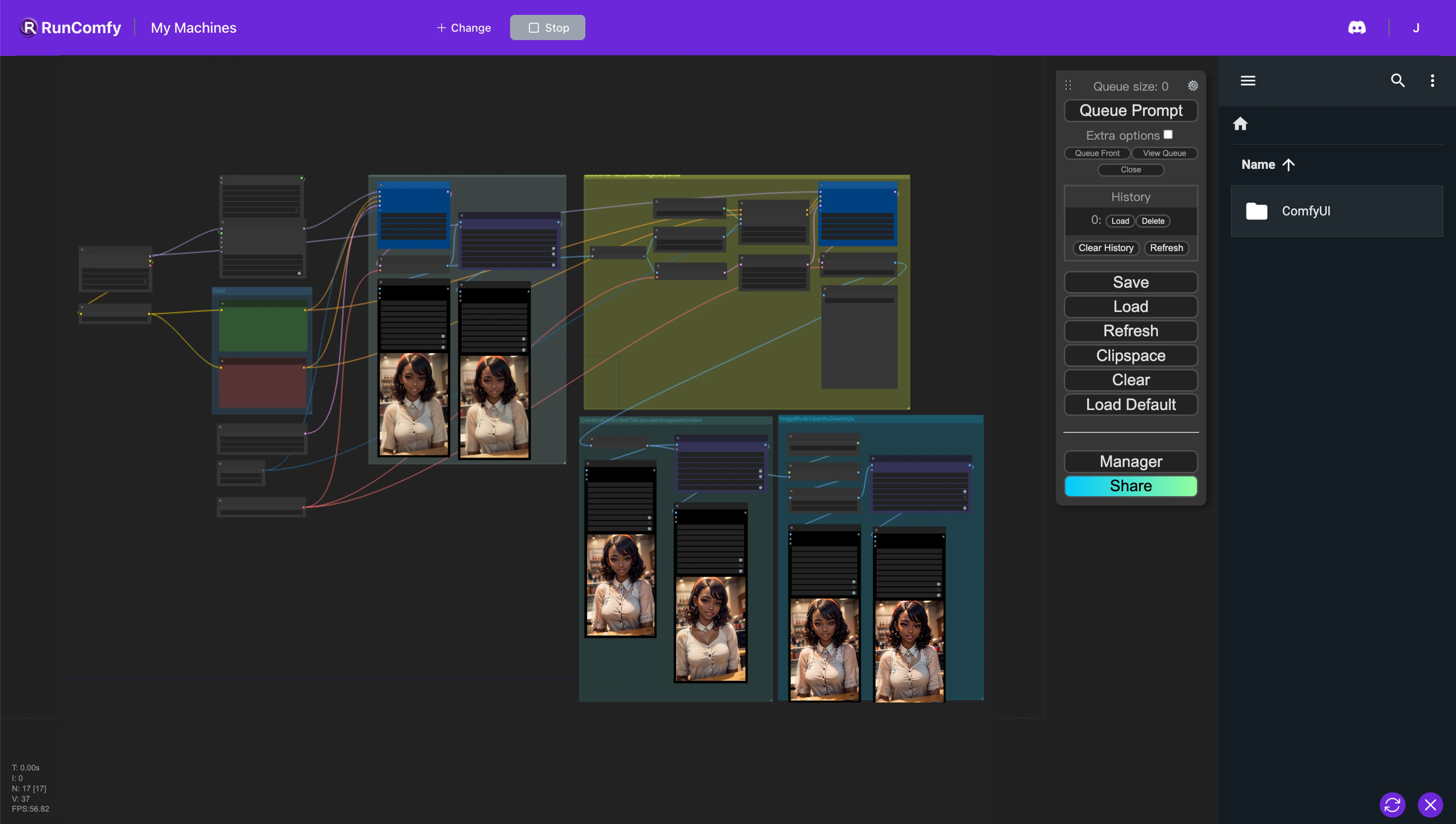Click the gradient Share button
Image resolution: width=1456 pixels, height=824 pixels.
point(1131,485)
